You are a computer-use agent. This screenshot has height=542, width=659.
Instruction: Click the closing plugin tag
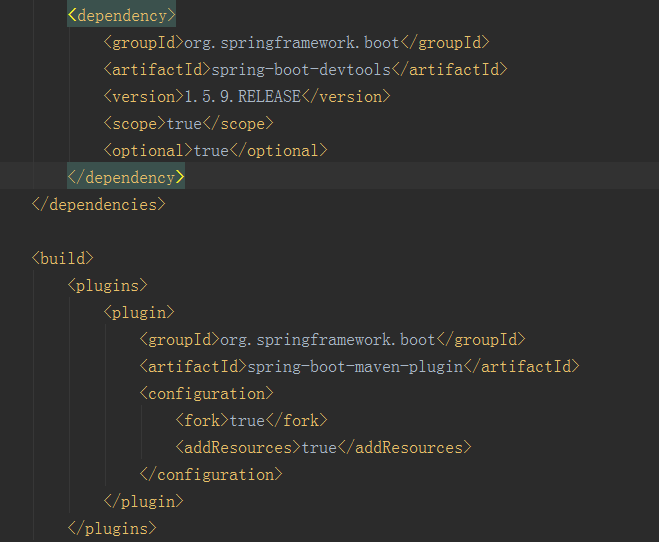click(x=144, y=502)
